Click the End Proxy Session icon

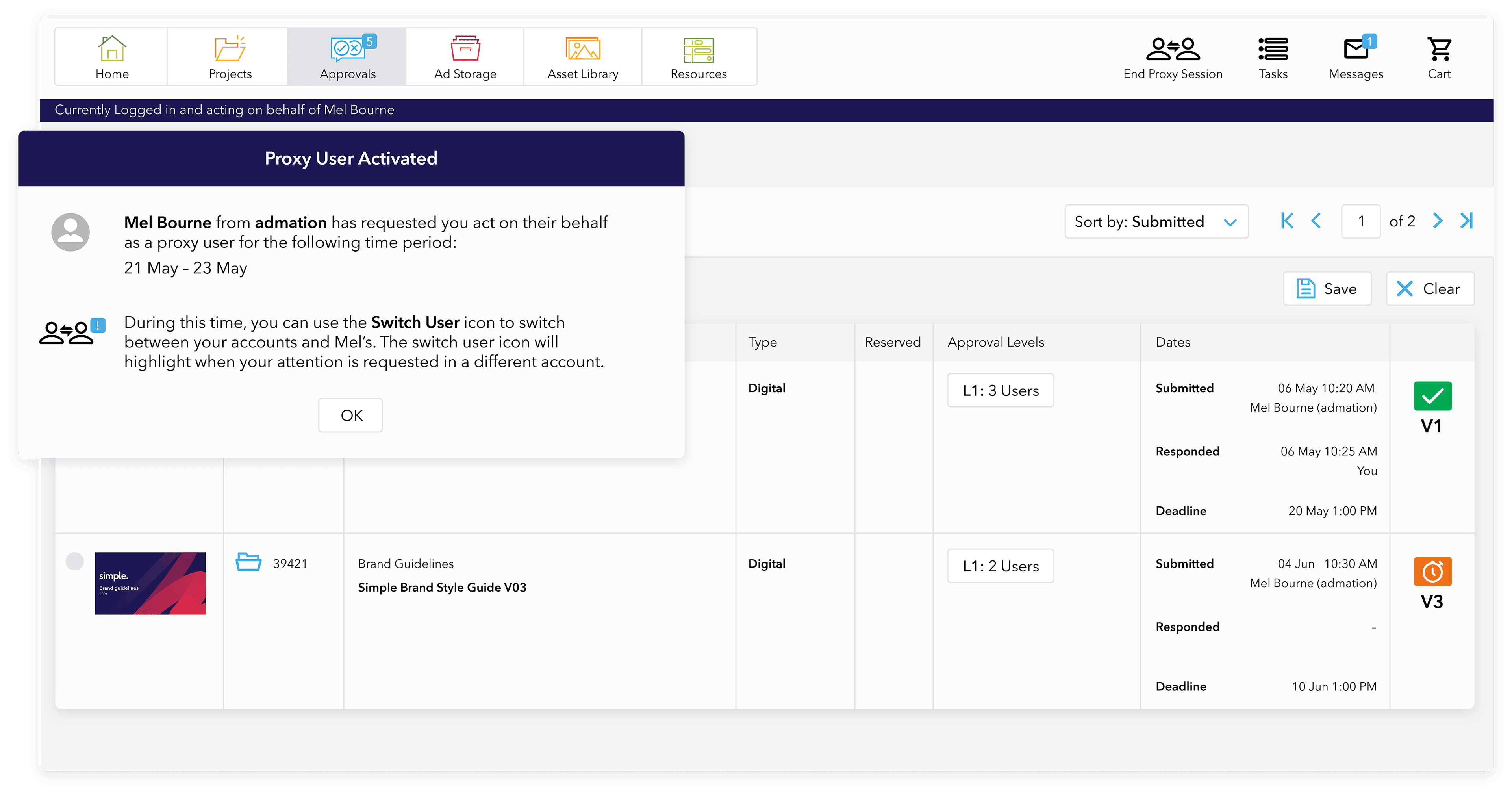[1172, 50]
